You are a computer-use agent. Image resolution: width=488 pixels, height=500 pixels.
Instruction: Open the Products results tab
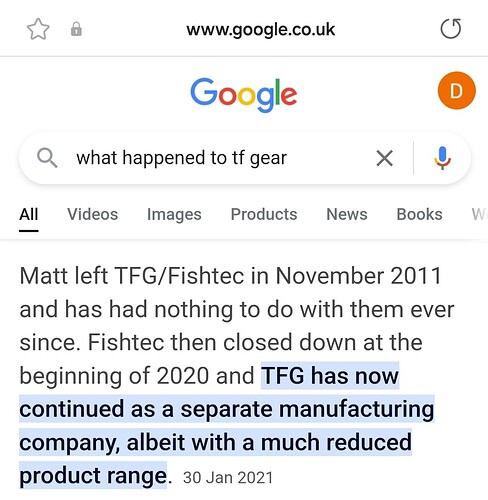[264, 214]
